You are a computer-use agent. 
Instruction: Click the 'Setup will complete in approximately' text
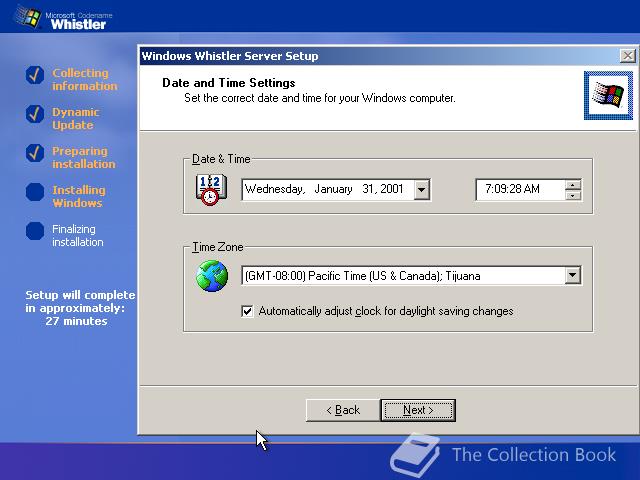[x=80, y=302]
